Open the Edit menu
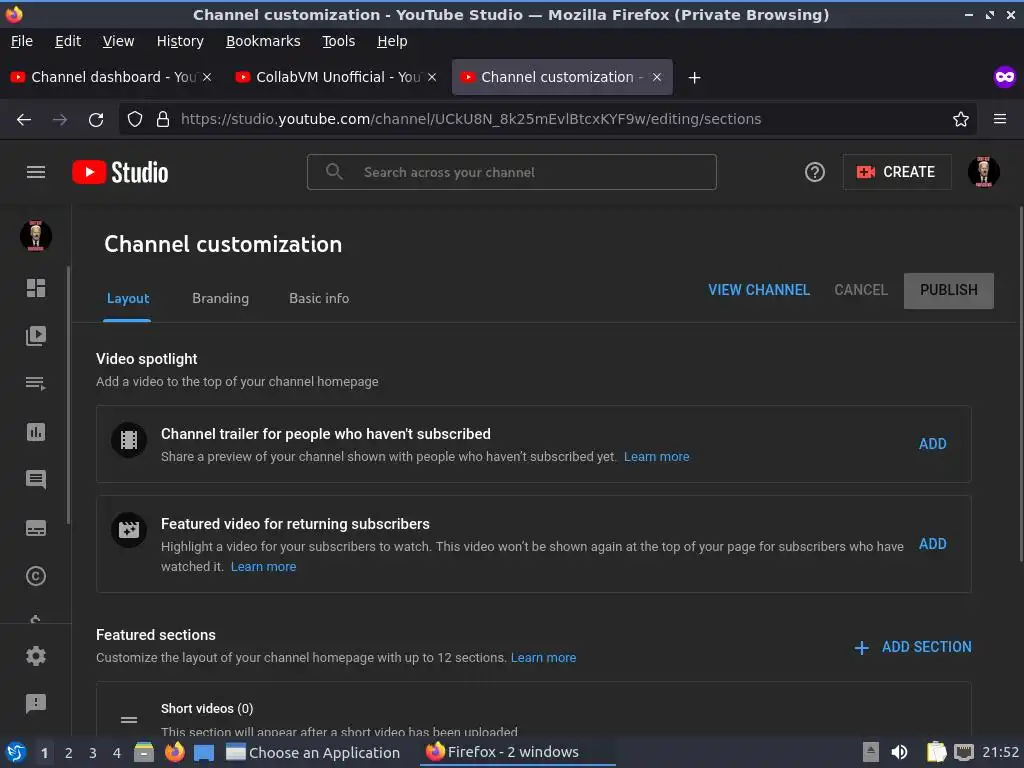Image resolution: width=1024 pixels, height=768 pixels. [x=68, y=41]
